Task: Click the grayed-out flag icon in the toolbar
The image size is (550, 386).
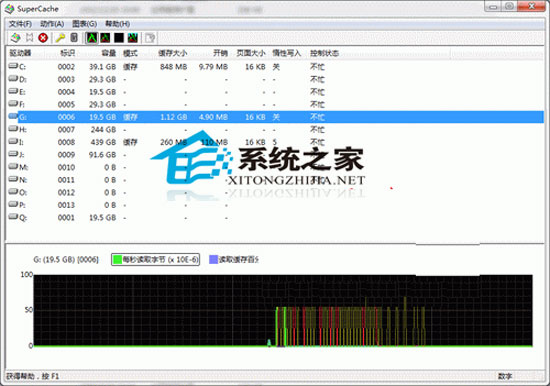Action: pos(30,38)
